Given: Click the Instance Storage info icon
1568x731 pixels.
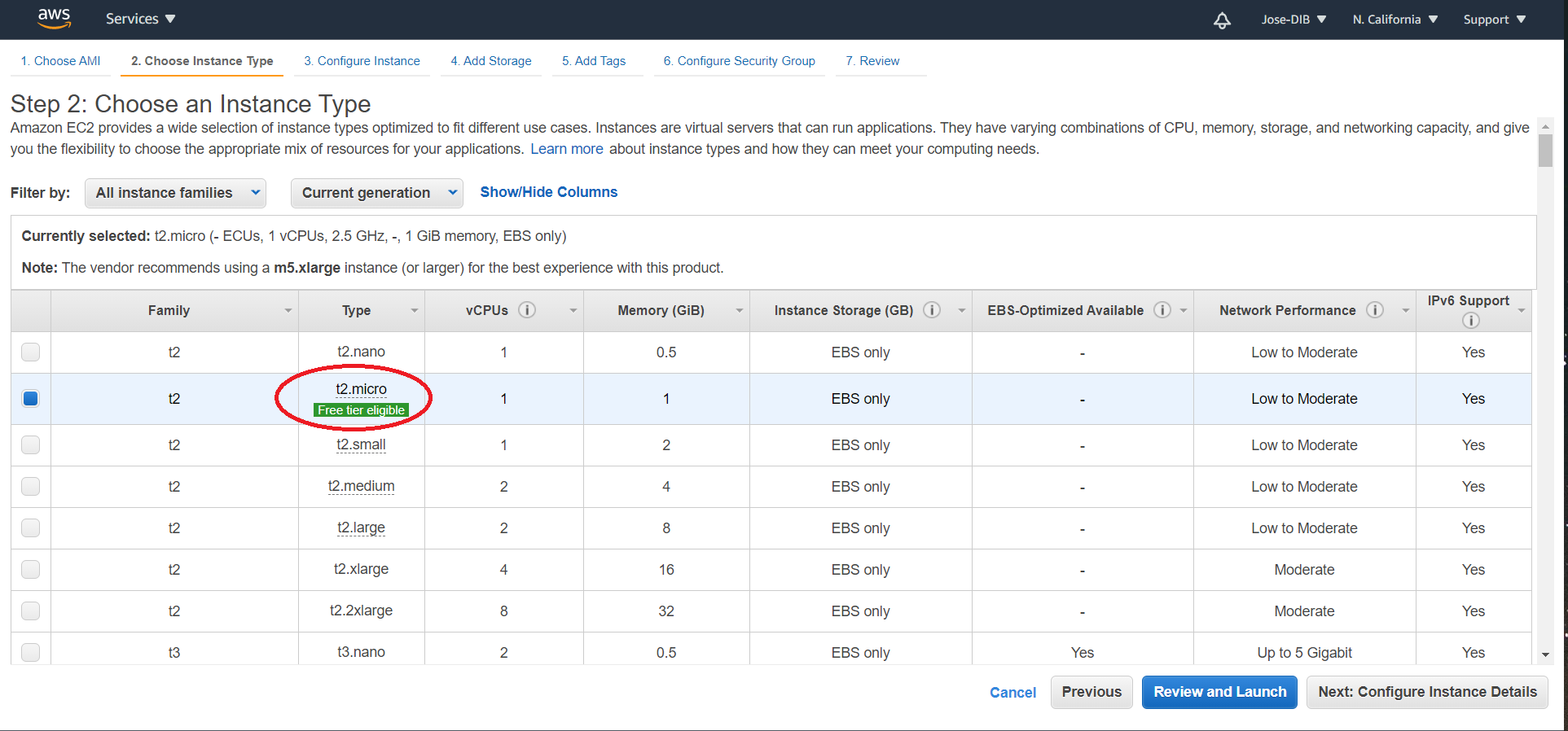Looking at the screenshot, I should pyautogui.click(x=932, y=310).
